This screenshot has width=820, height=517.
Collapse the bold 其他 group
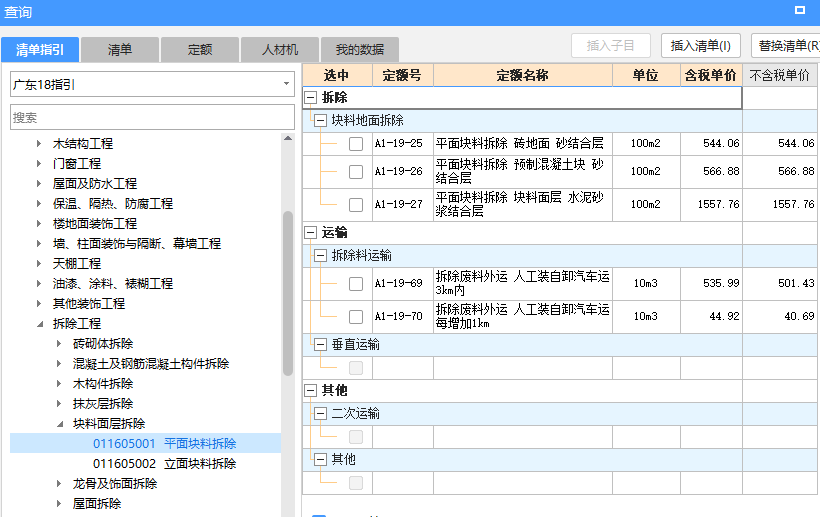pos(311,390)
